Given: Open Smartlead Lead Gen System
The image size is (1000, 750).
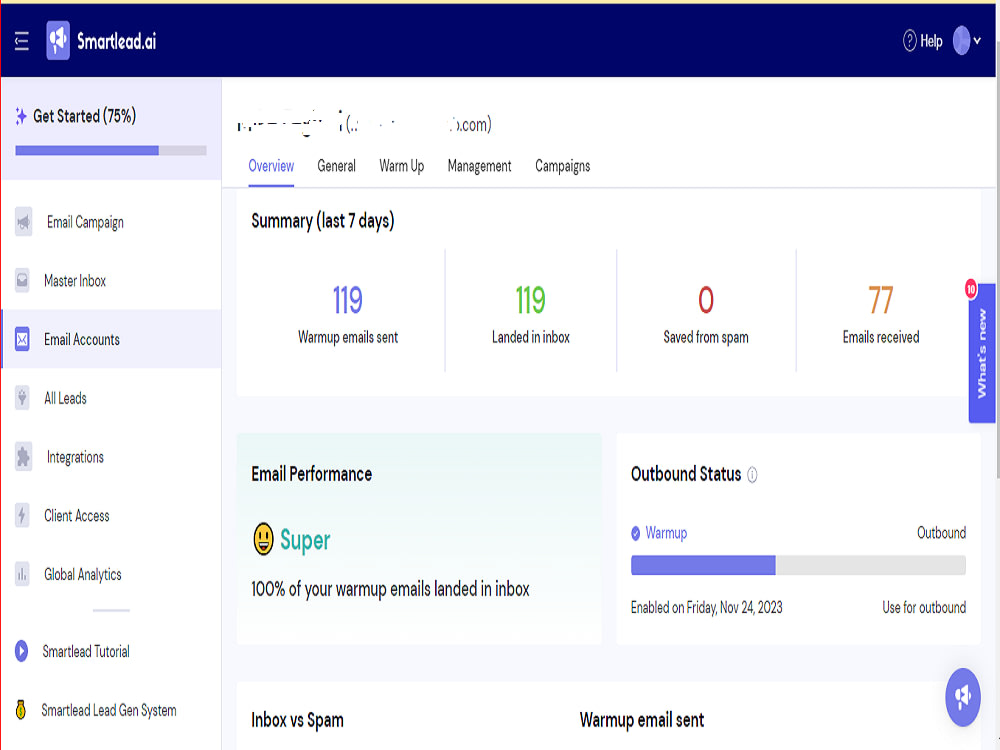Looking at the screenshot, I should tap(107, 710).
